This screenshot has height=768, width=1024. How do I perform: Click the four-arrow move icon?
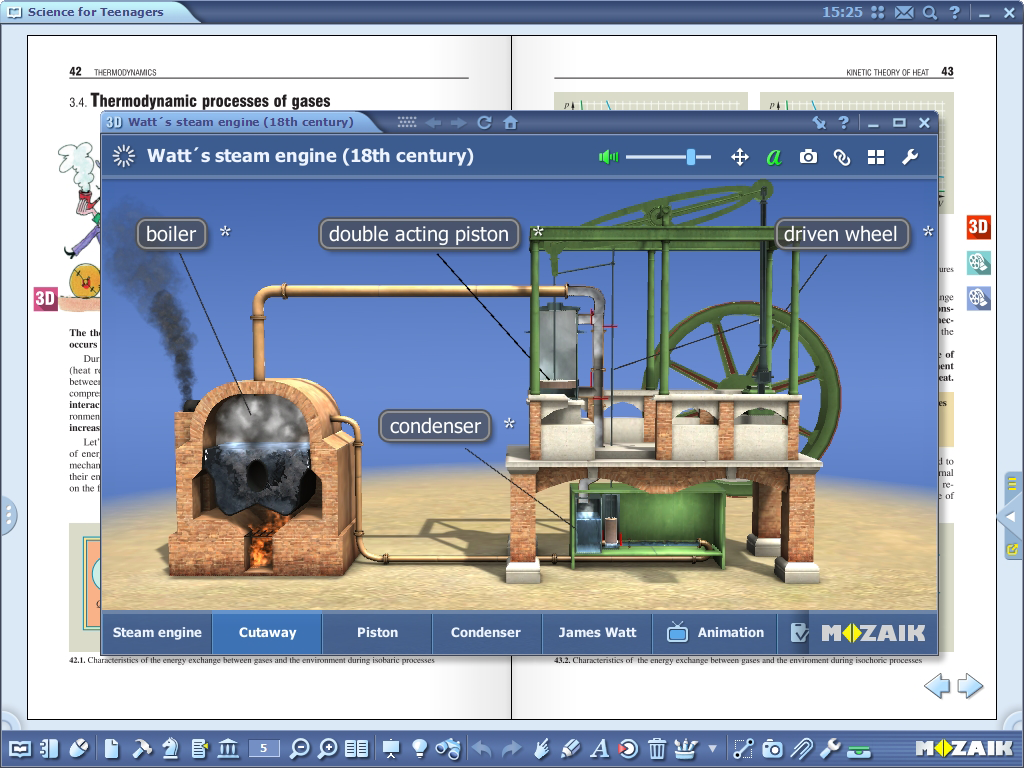pyautogui.click(x=740, y=157)
